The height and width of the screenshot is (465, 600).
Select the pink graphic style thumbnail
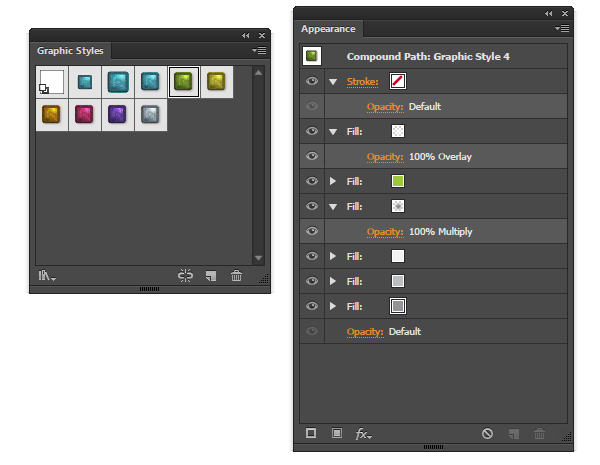click(83, 115)
